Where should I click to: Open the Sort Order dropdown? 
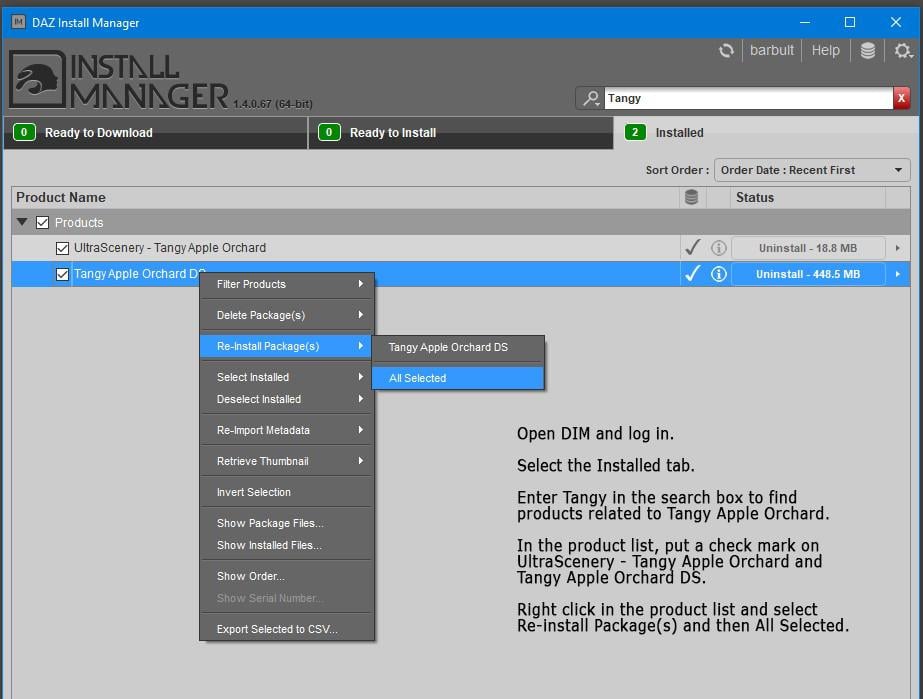[812, 170]
